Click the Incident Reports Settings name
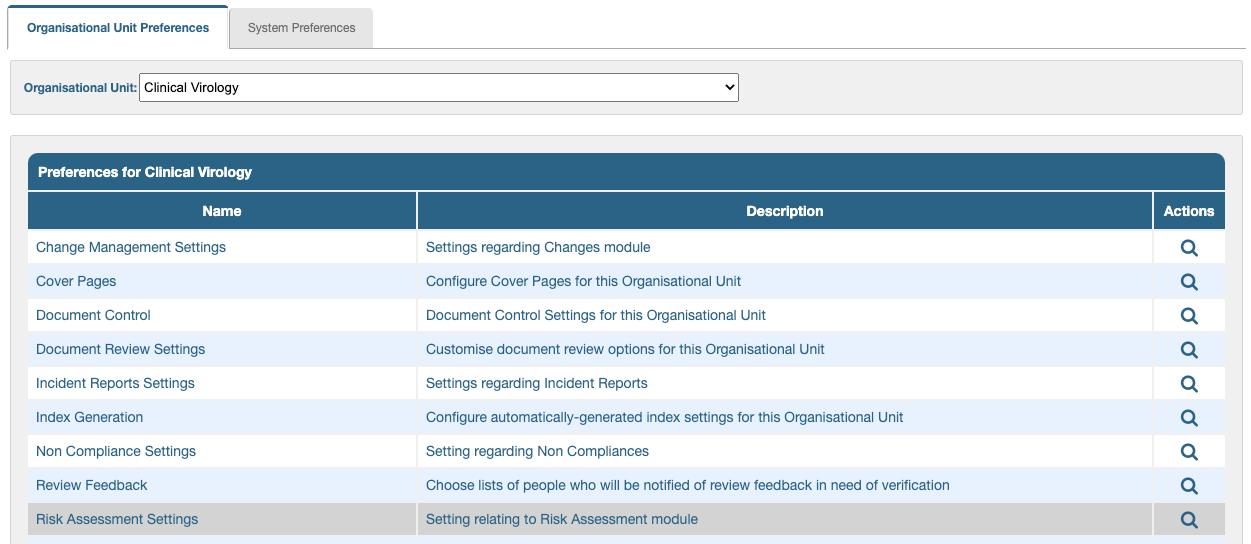Screen dimensions: 1251x544 pyautogui.click(x=115, y=383)
